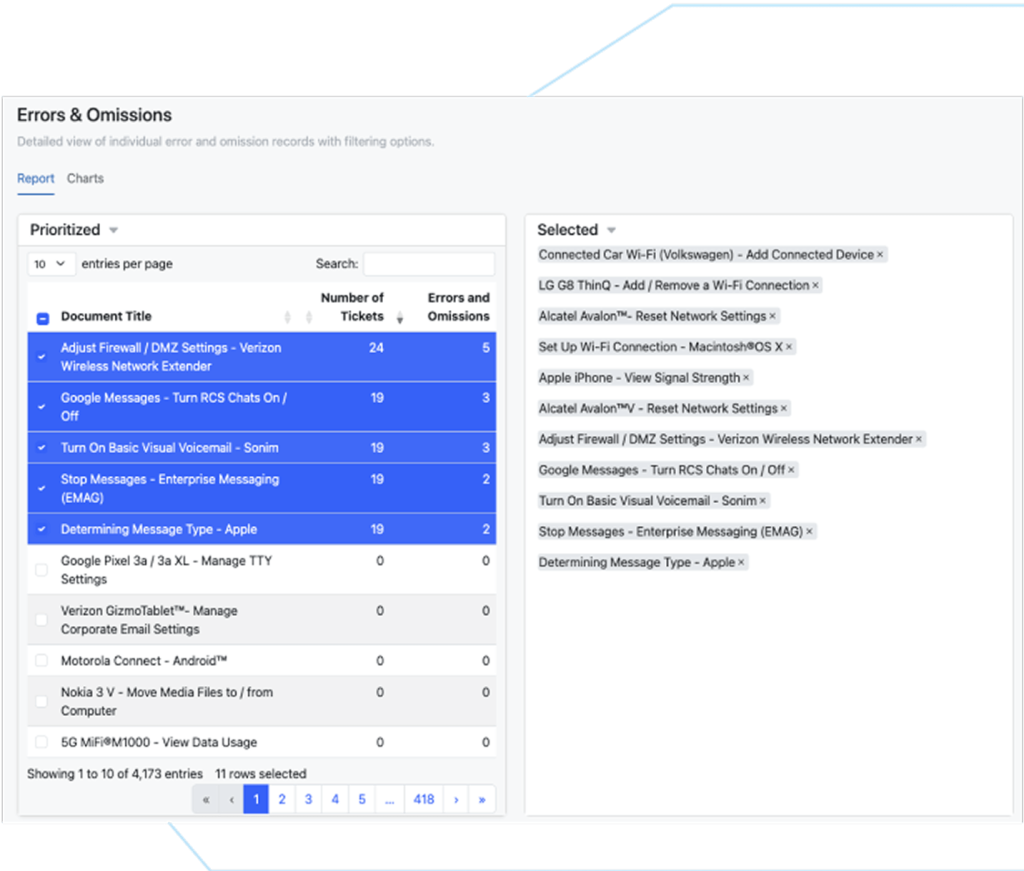Open the entries per page dropdown
This screenshot has height=871, width=1024.
point(52,264)
